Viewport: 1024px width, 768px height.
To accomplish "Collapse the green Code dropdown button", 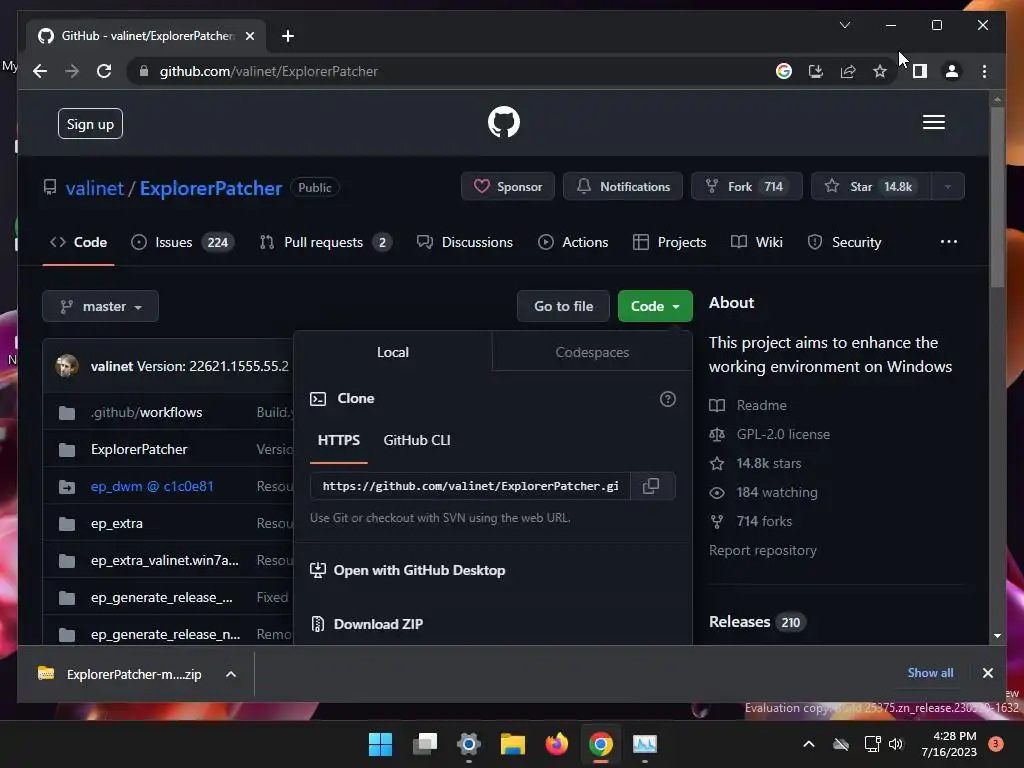I will pos(655,306).
